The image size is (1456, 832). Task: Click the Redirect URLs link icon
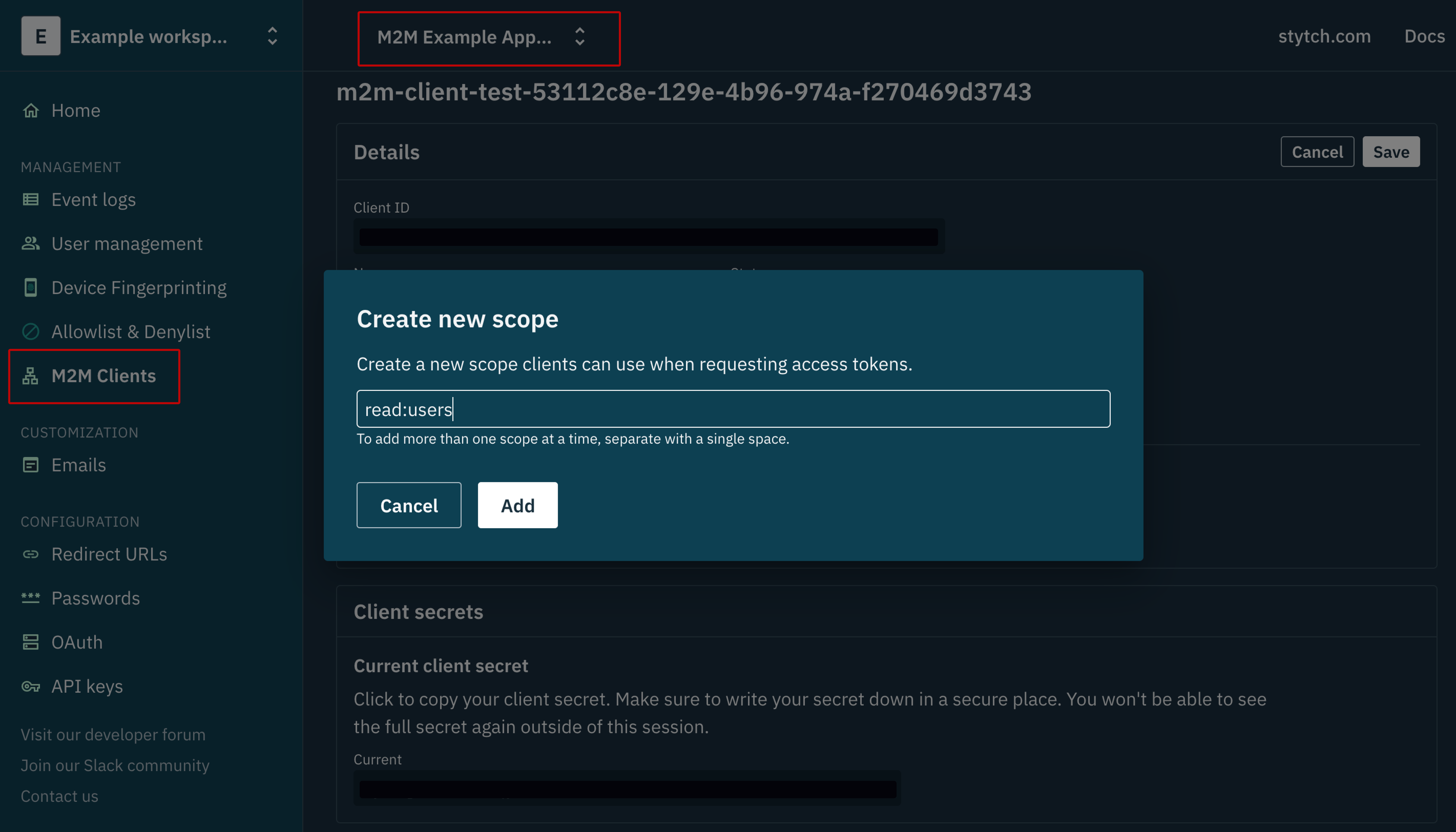coord(31,554)
